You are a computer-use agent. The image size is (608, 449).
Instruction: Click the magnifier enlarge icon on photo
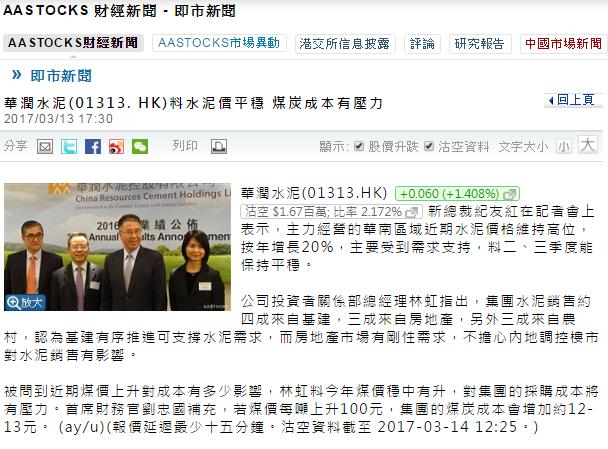click(x=14, y=302)
